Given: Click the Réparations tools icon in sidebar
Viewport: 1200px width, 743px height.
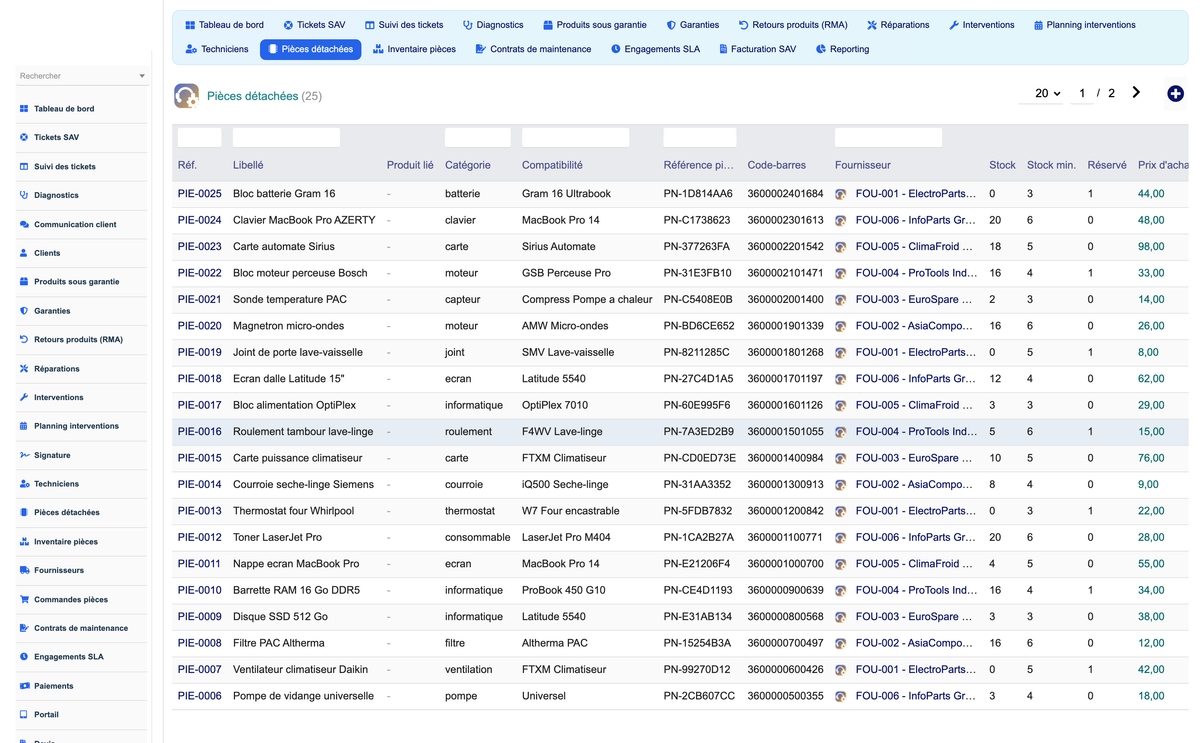Looking at the screenshot, I should [x=24, y=369].
